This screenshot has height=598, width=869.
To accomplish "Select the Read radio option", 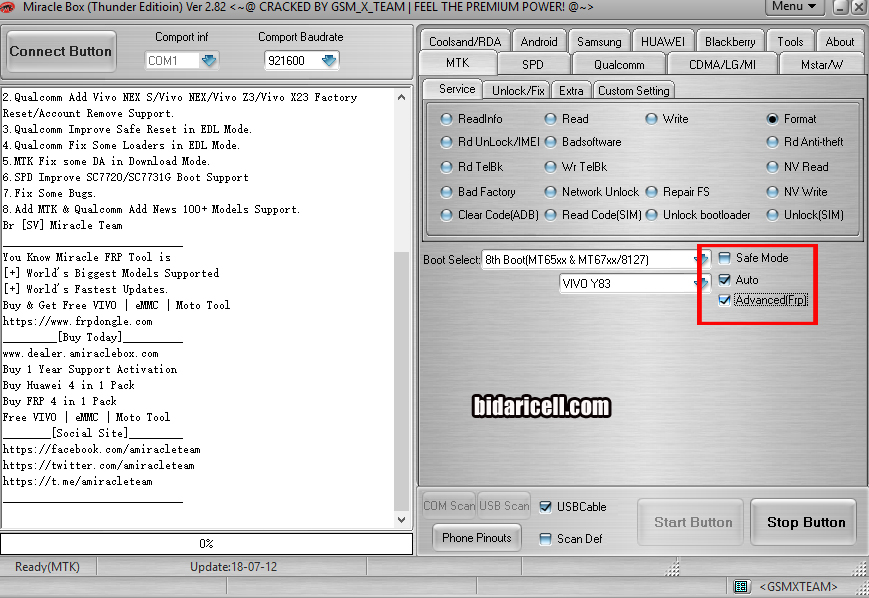I will pos(566,119).
